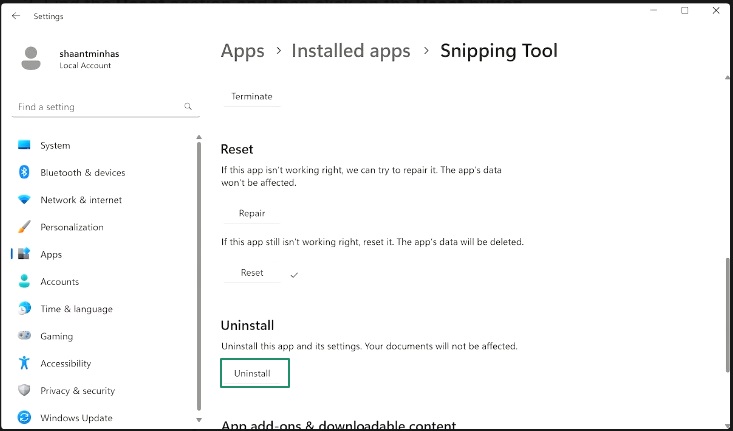The width and height of the screenshot is (733, 431).
Task: Click sidebar scroll down arrow
Action: tap(199, 420)
